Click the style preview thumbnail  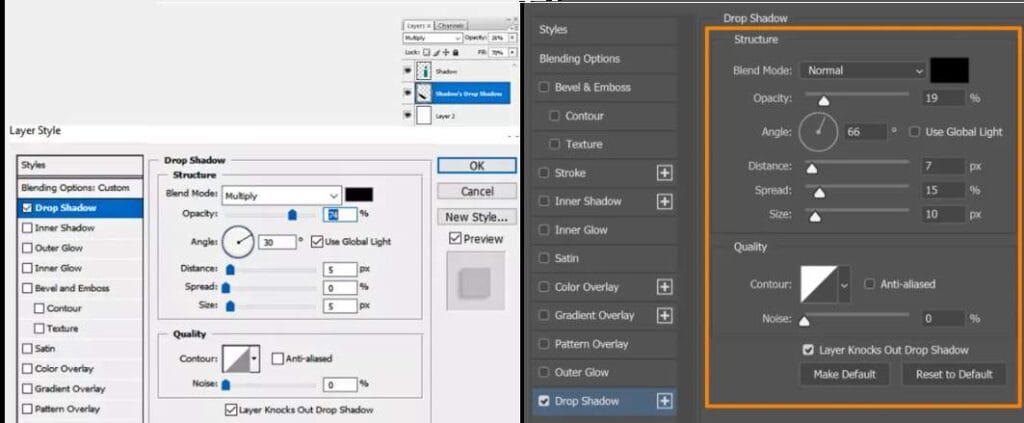coord(475,281)
